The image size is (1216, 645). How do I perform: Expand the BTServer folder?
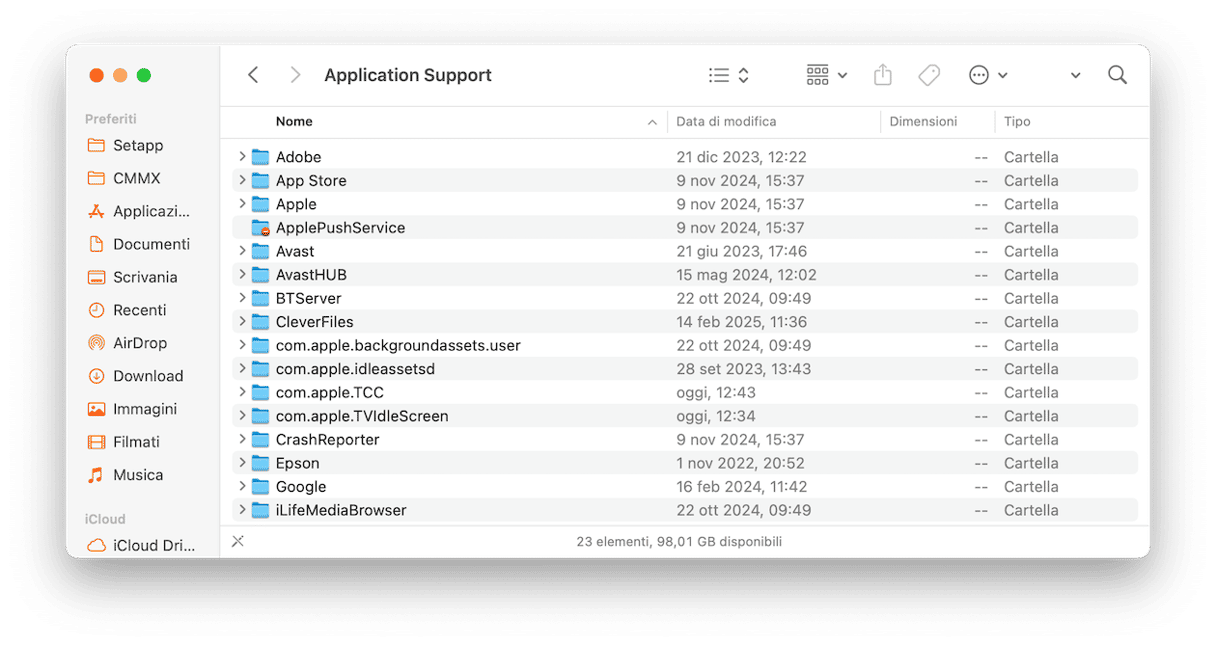pyautogui.click(x=242, y=298)
